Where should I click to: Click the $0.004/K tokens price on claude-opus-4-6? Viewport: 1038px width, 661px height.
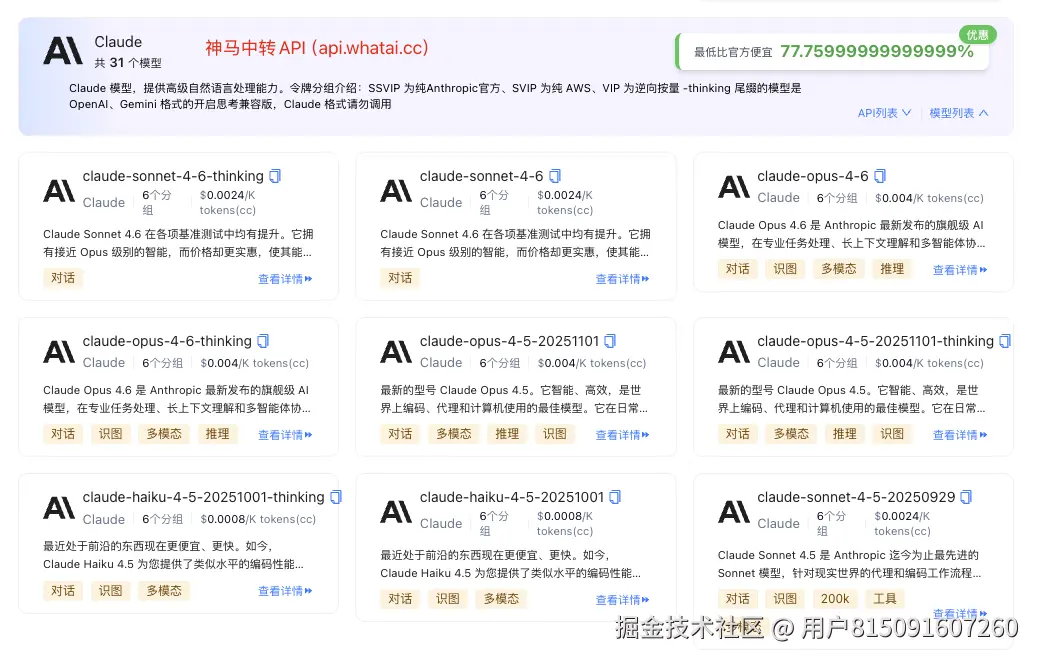[x=929, y=198]
